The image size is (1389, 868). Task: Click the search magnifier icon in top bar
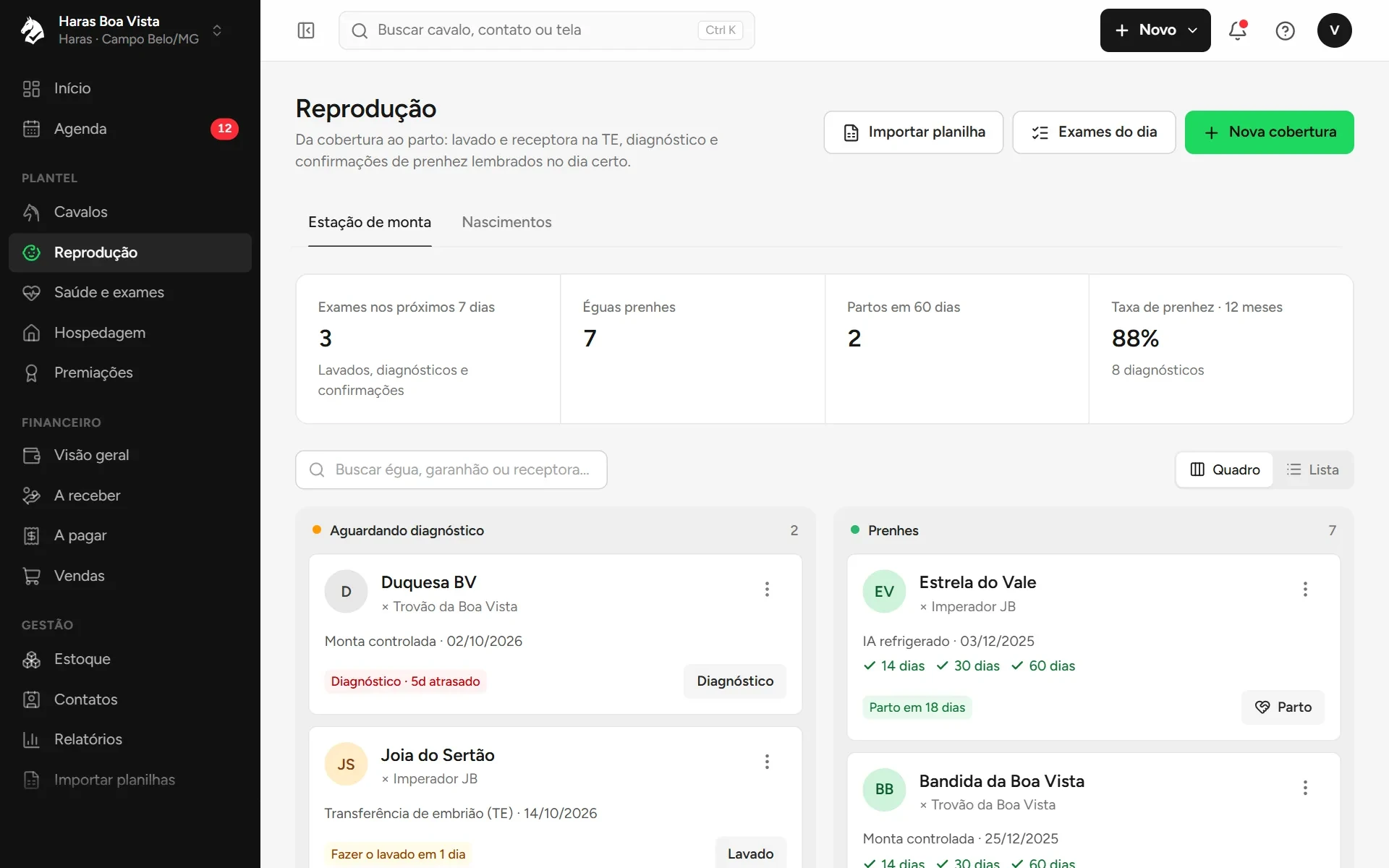pyautogui.click(x=360, y=30)
